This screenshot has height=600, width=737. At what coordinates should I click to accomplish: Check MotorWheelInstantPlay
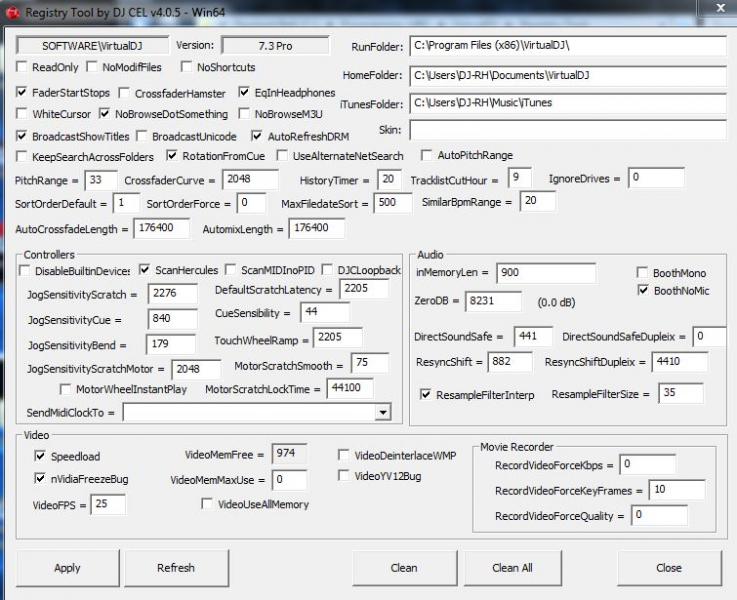pyautogui.click(x=65, y=389)
